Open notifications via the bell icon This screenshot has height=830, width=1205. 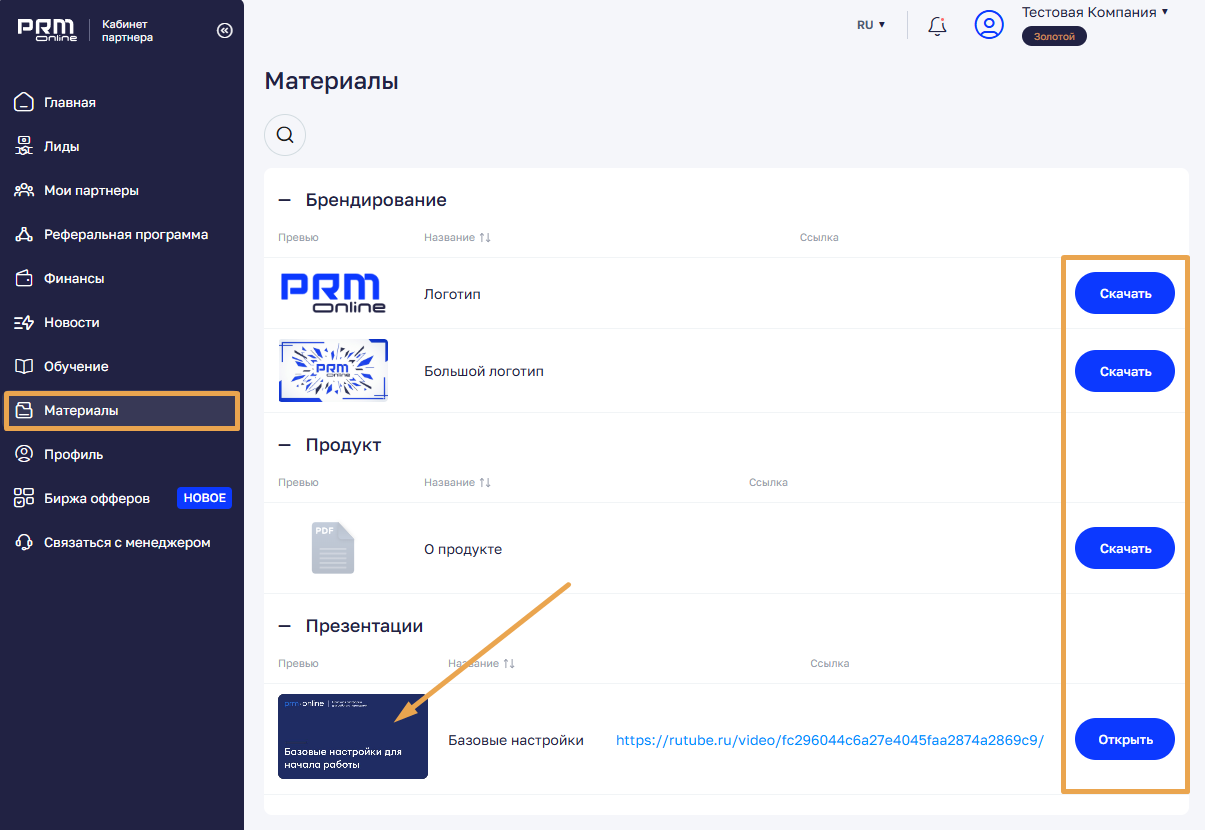(x=937, y=26)
